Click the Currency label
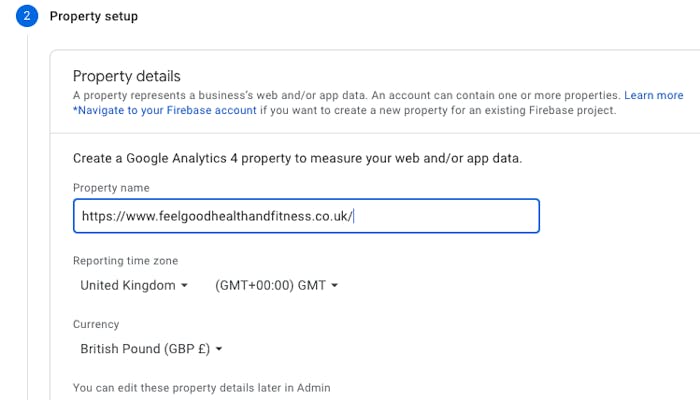Screen dimensions: 700x400 tap(96, 324)
